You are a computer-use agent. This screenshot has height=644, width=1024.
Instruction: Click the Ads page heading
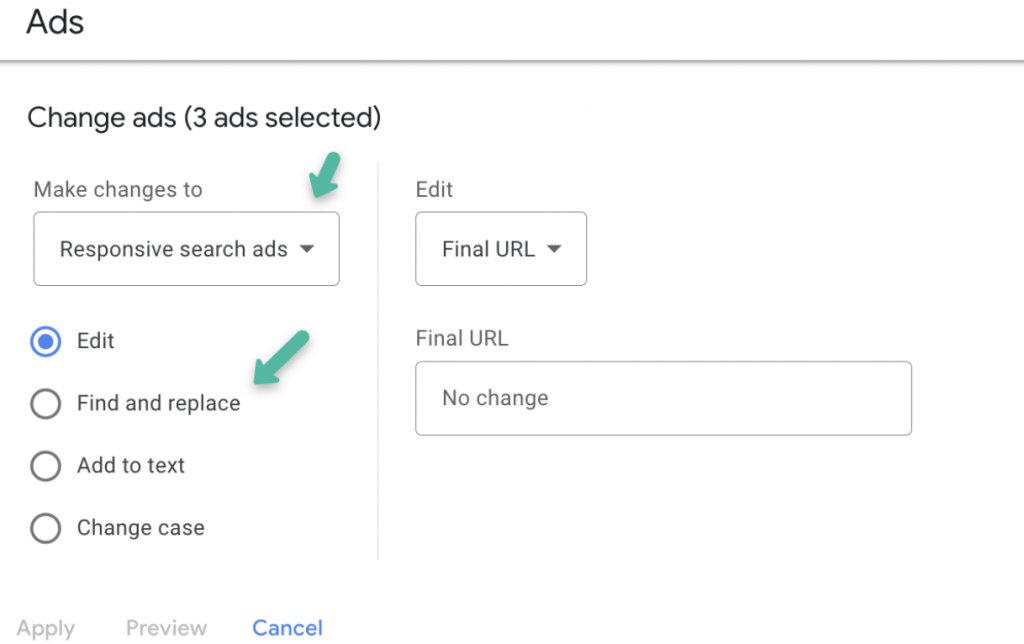(55, 22)
